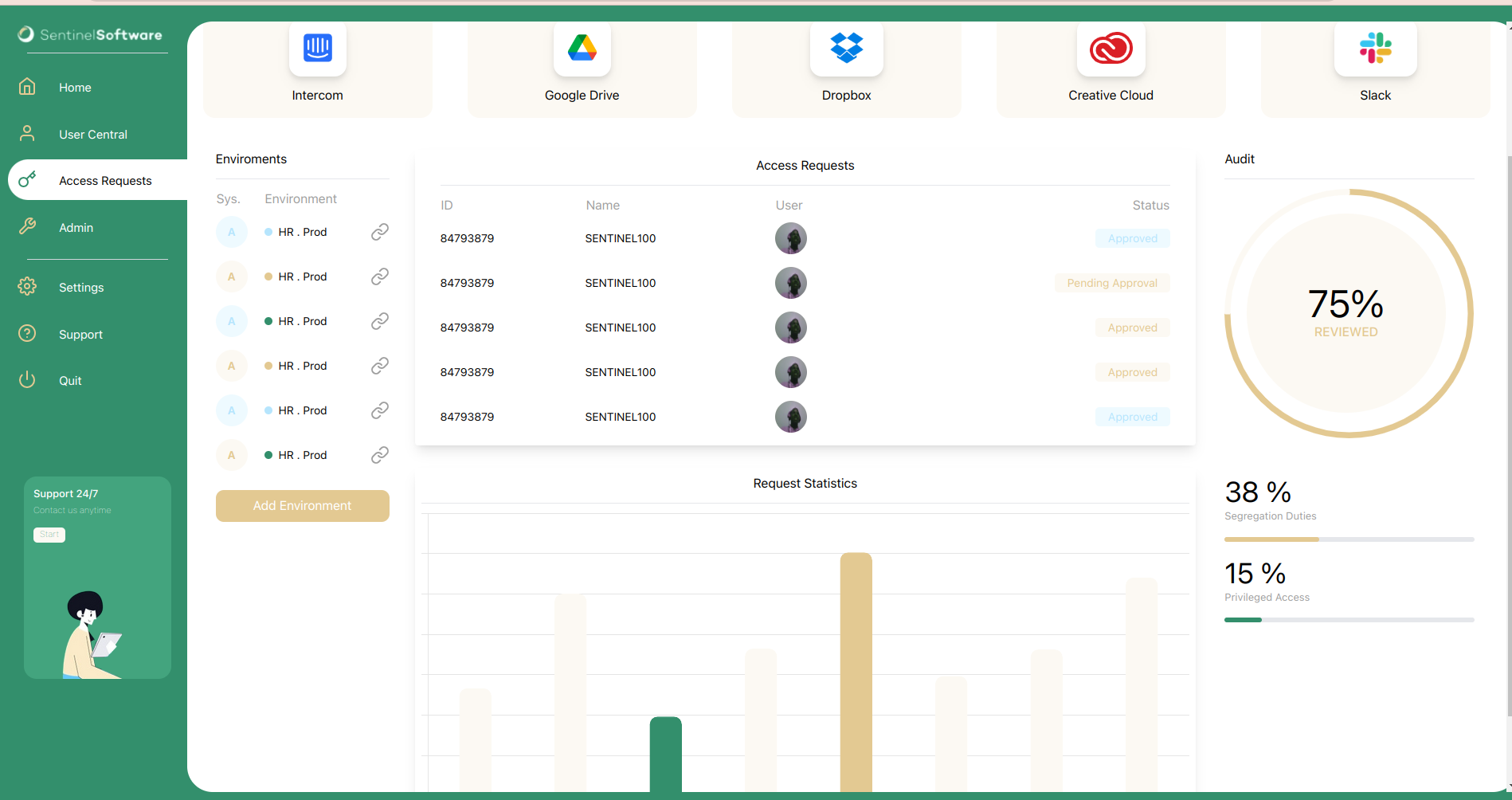Image resolution: width=1512 pixels, height=800 pixels.
Task: Click the Settings gear icon
Action: (27, 286)
